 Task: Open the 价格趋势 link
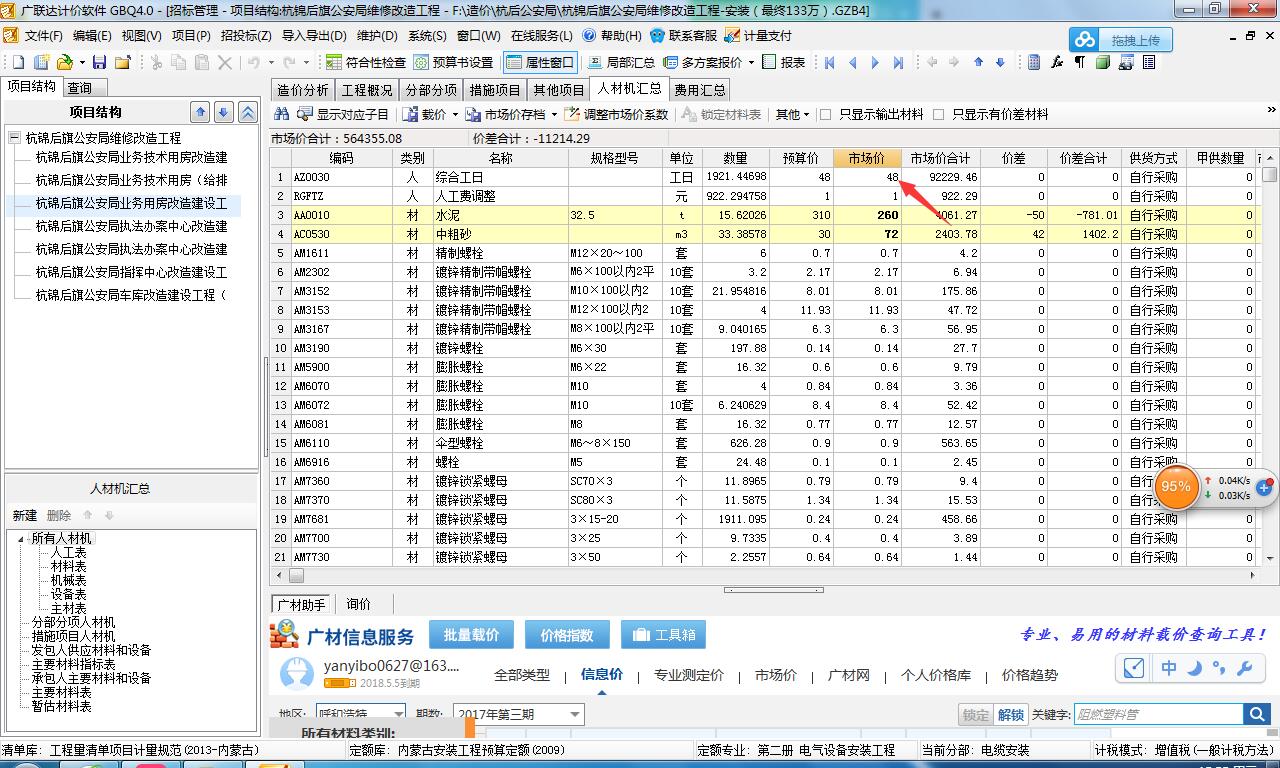[x=1030, y=675]
